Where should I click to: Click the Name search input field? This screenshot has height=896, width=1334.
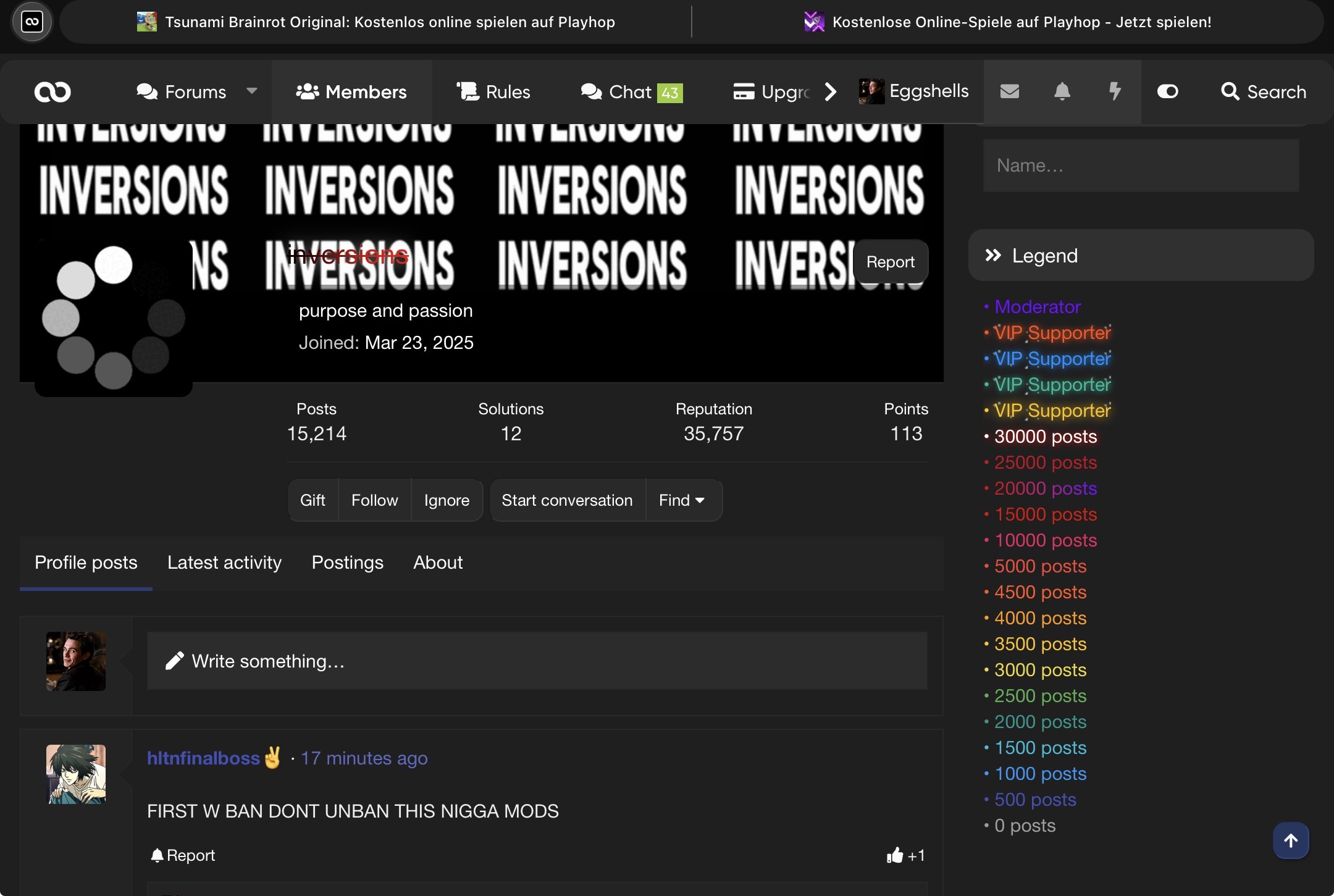pyautogui.click(x=1141, y=165)
